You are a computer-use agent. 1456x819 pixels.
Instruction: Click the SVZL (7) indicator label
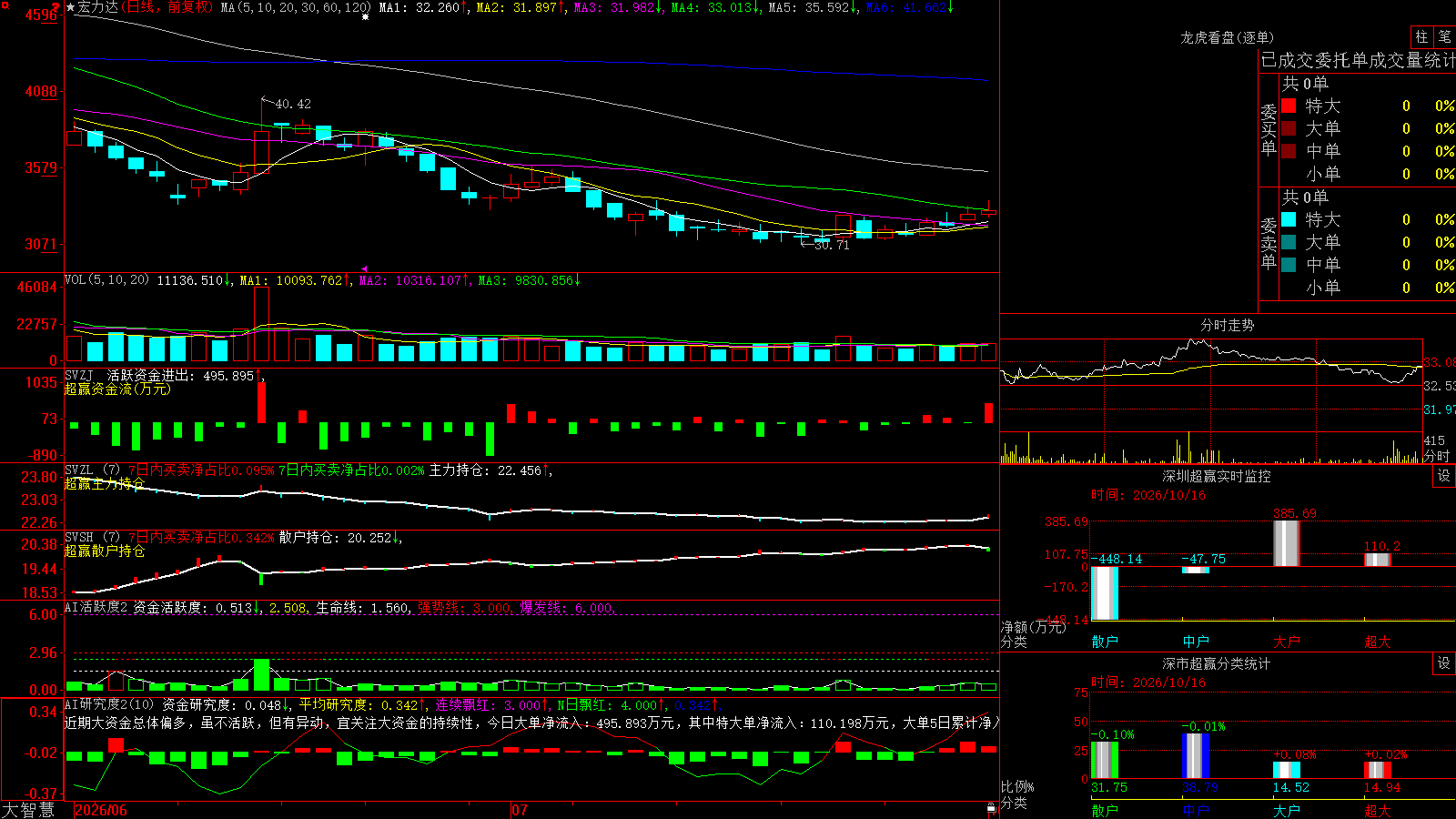tap(93, 470)
